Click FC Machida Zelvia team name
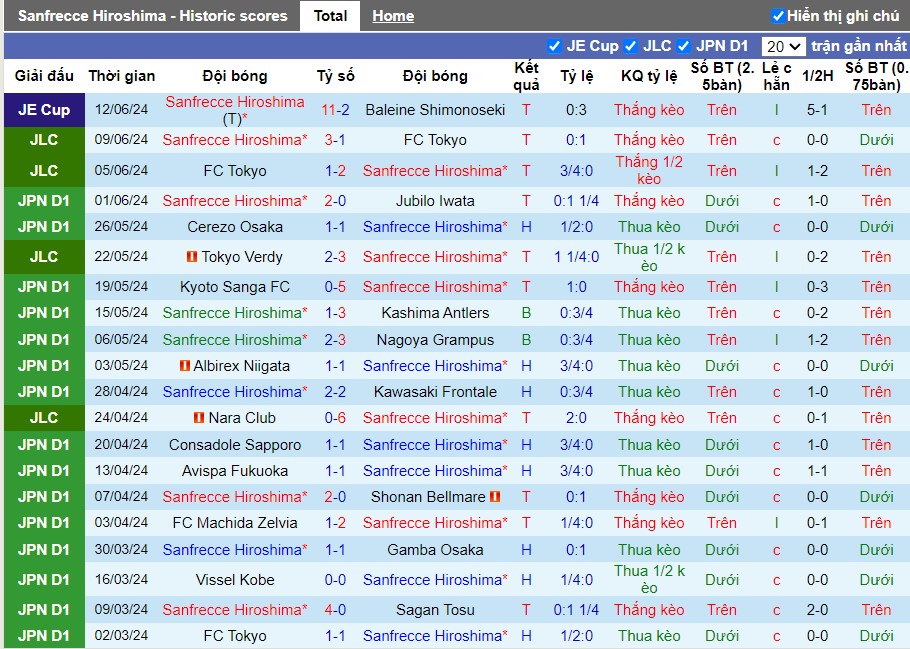Screen dimensions: 910x649 point(235,522)
